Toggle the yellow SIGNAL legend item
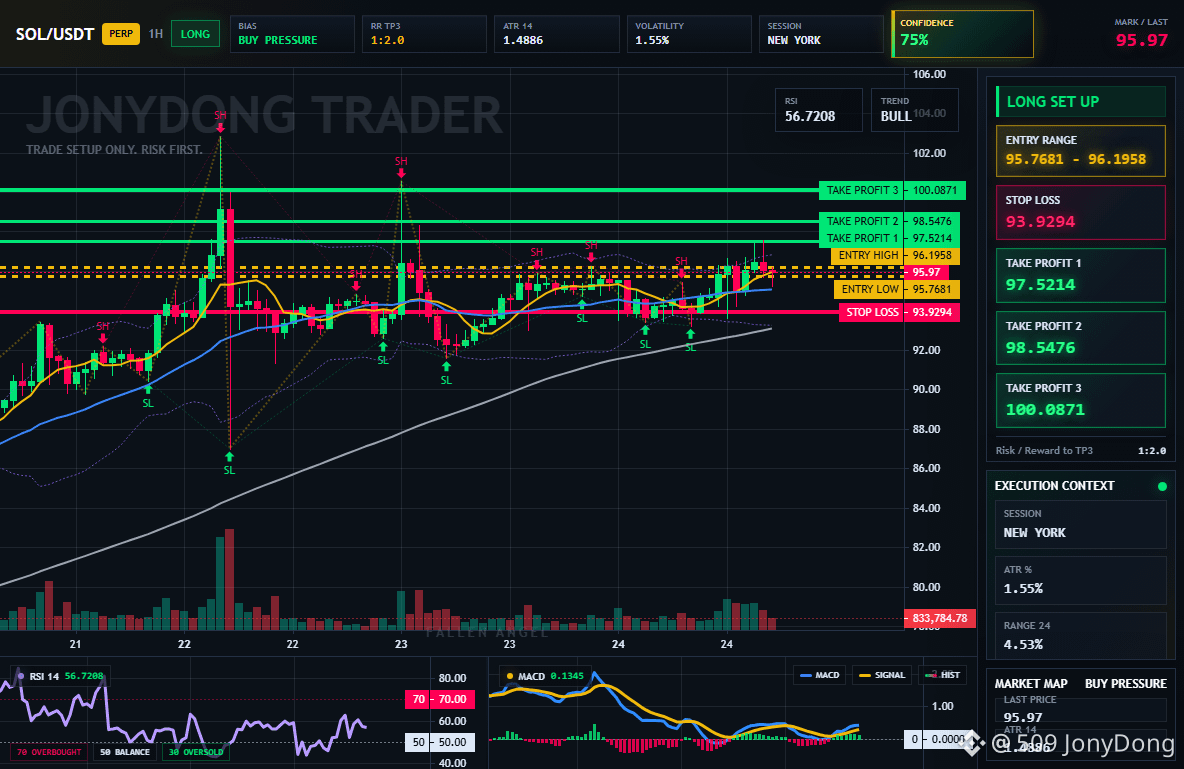1184x769 pixels. click(881, 675)
